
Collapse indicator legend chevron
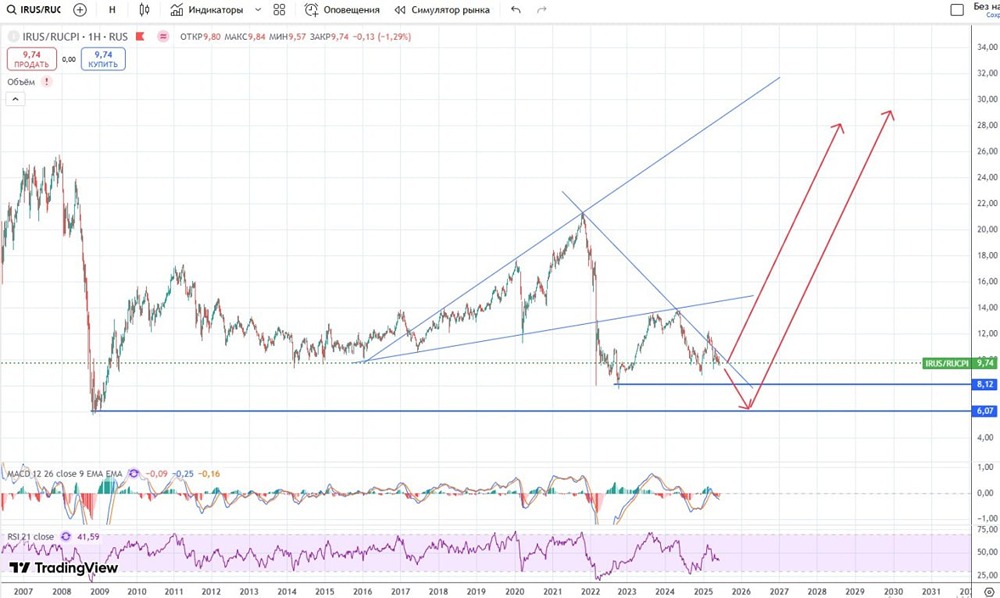click(15, 99)
